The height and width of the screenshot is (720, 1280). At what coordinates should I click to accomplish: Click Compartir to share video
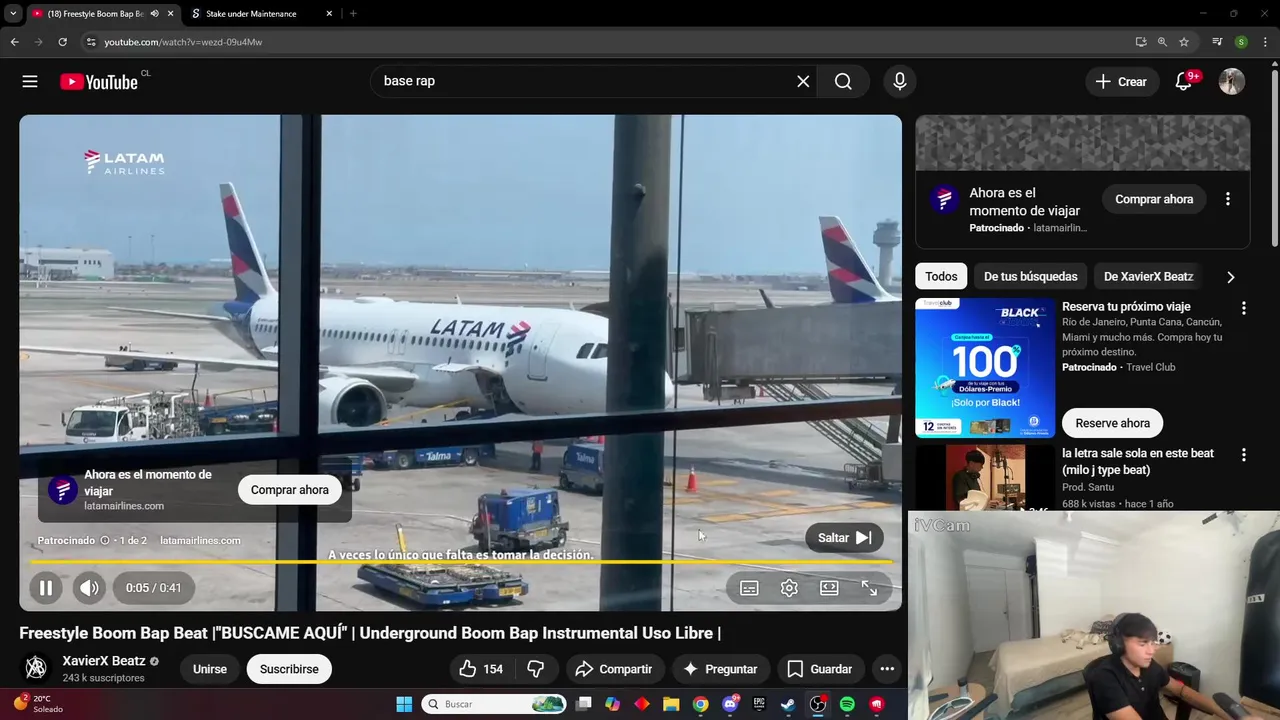pos(614,669)
